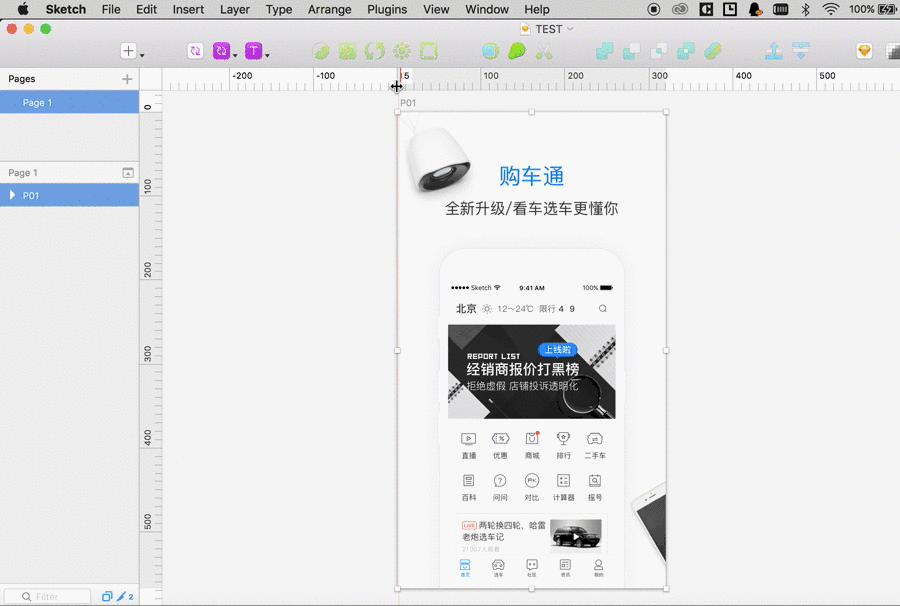Click the purple Text tool icon
Image resolution: width=900 pixels, height=606 pixels.
[x=254, y=51]
